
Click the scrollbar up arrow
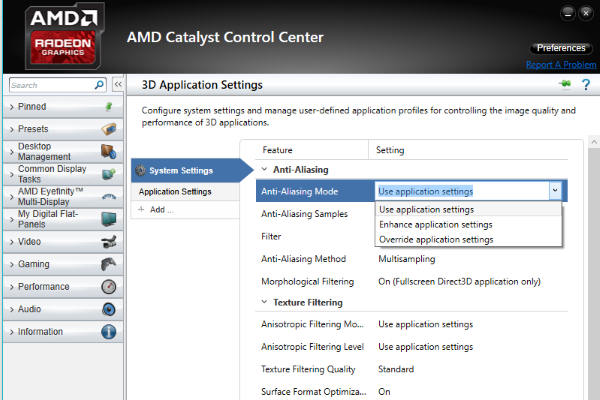click(x=594, y=142)
